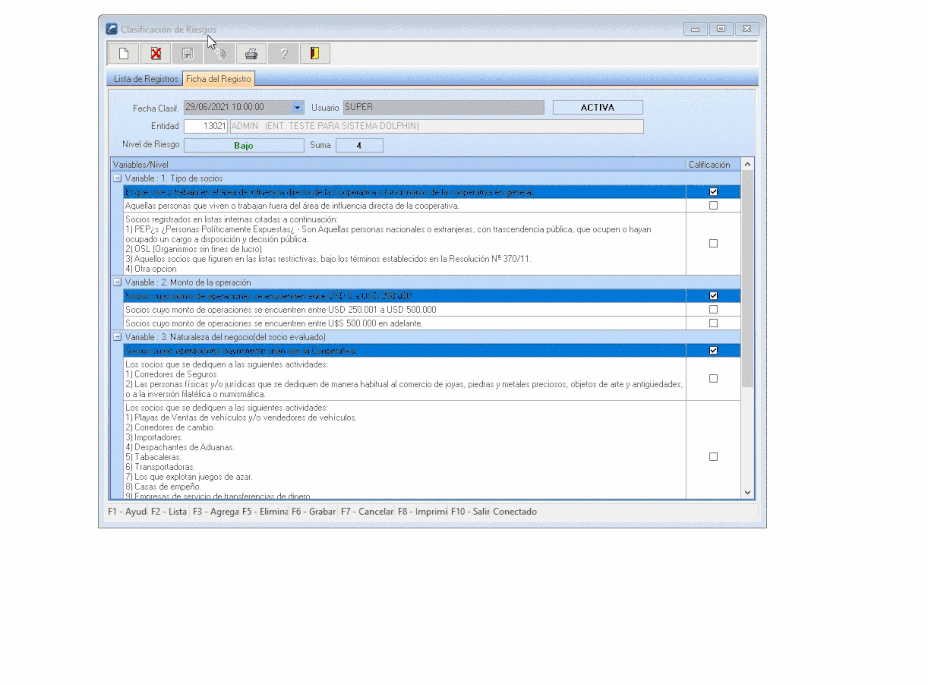Click 'Conectado' status bar entry
The image size is (928, 684).
tap(515, 512)
